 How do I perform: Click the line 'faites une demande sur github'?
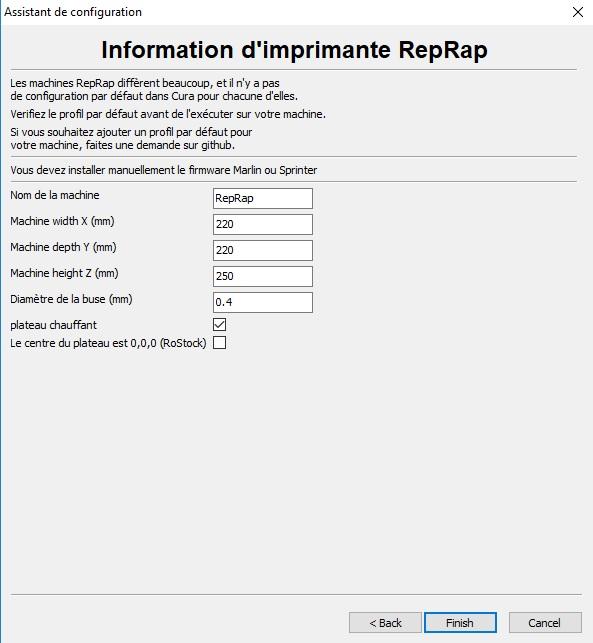[123, 145]
